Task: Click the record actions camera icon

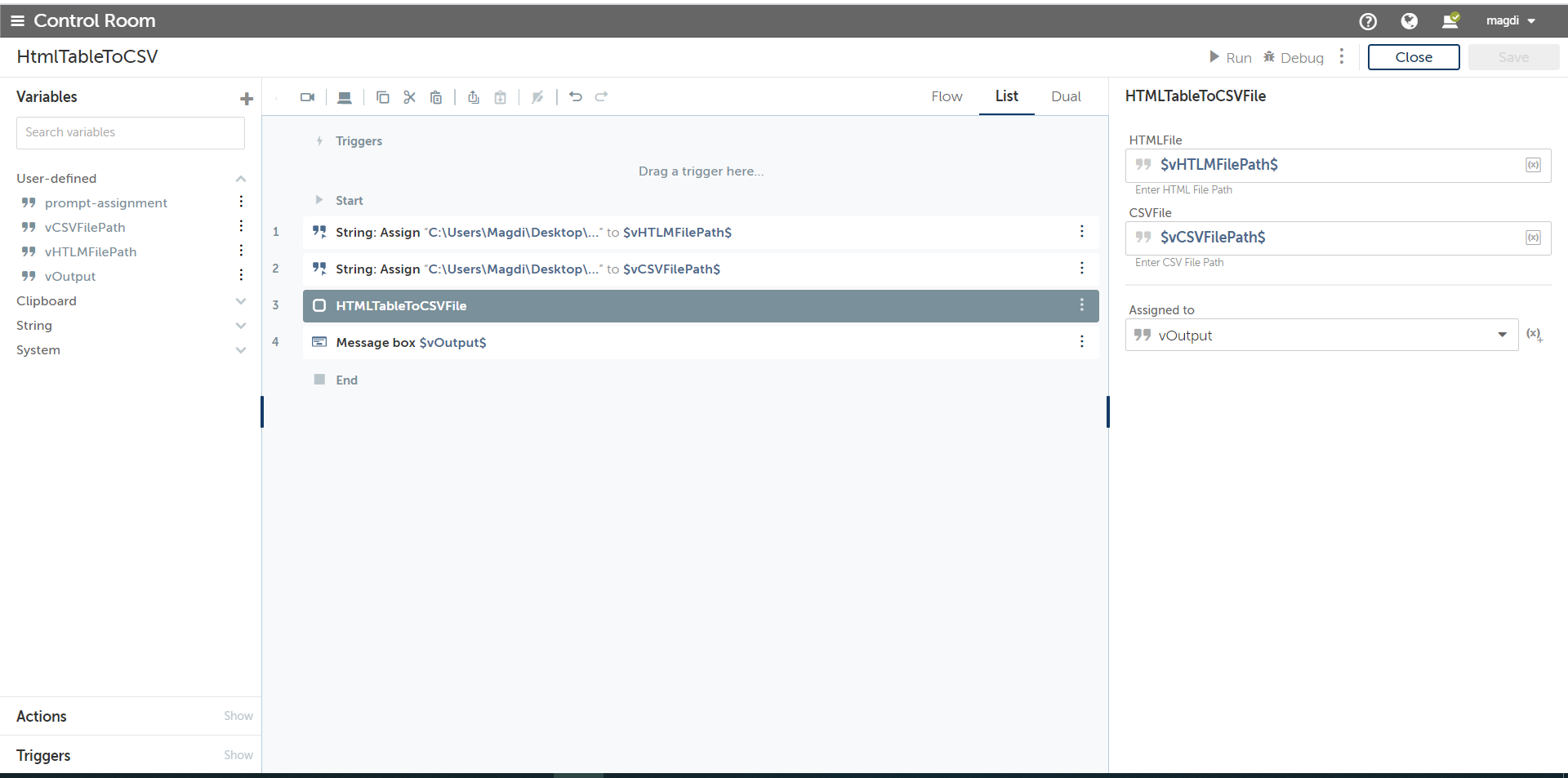Action: click(307, 97)
